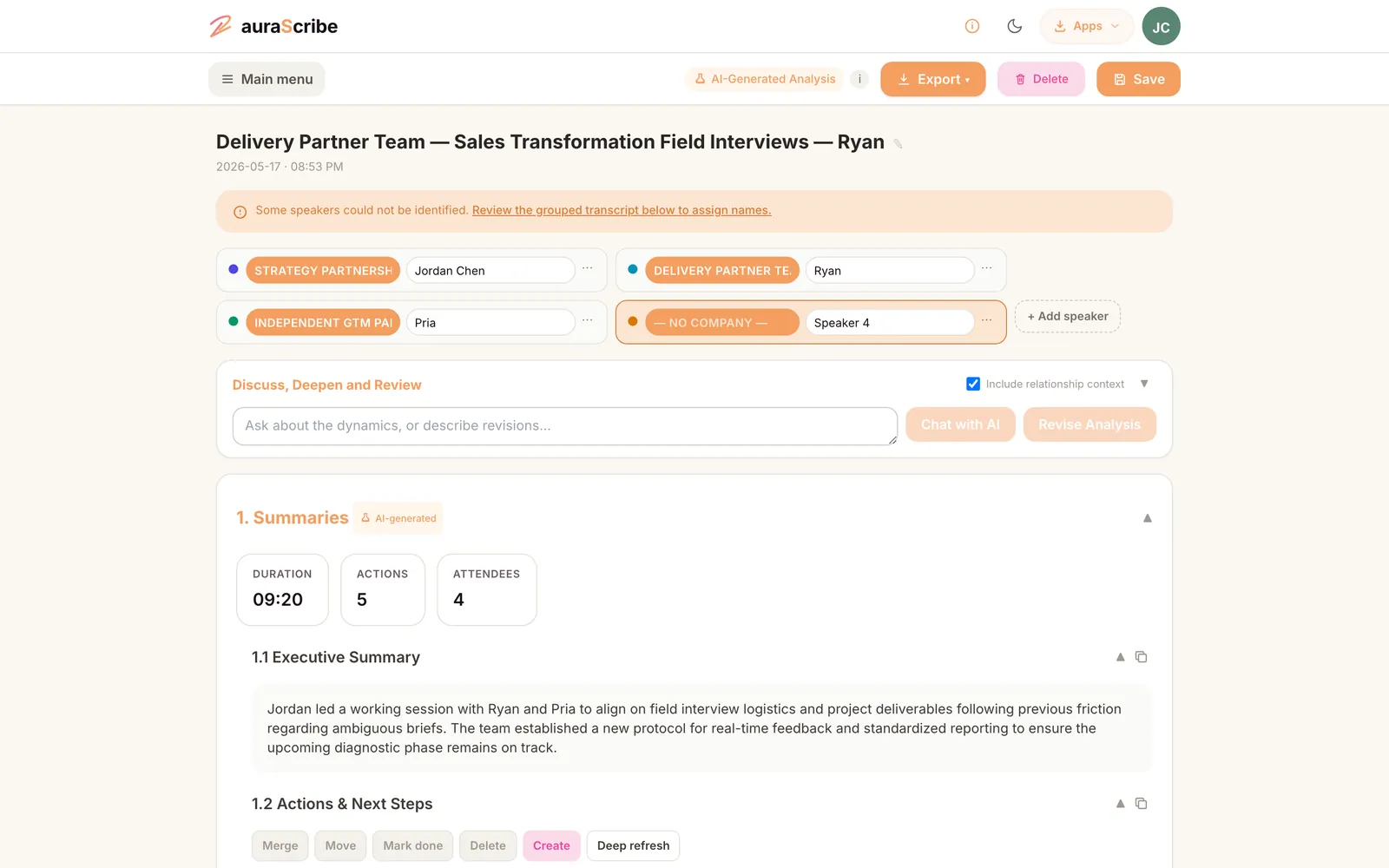Edit the Speaker 4 name field
This screenshot has height=868, width=1389.
(x=890, y=322)
